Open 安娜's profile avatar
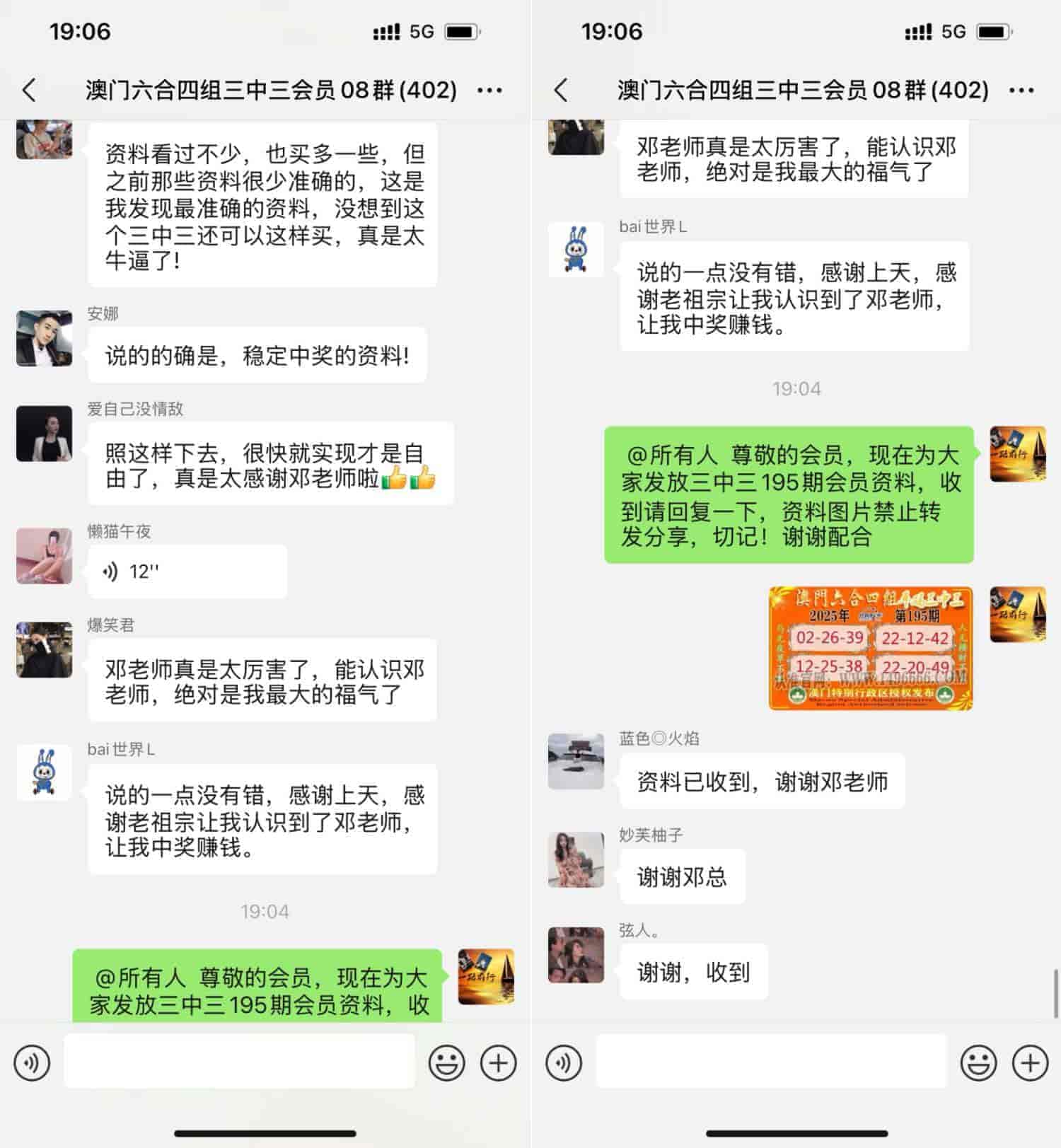Viewport: 1061px width, 1148px height. pos(44,338)
